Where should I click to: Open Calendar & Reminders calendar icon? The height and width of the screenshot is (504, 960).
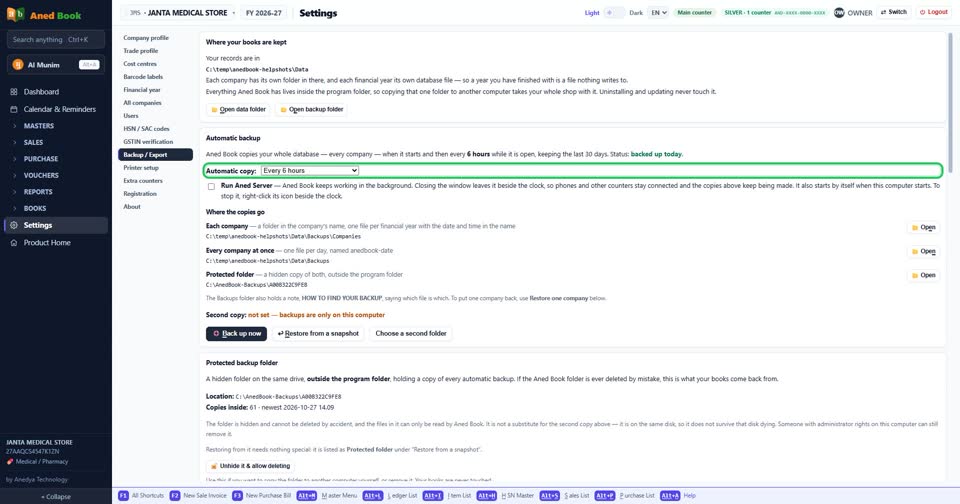tap(13, 109)
